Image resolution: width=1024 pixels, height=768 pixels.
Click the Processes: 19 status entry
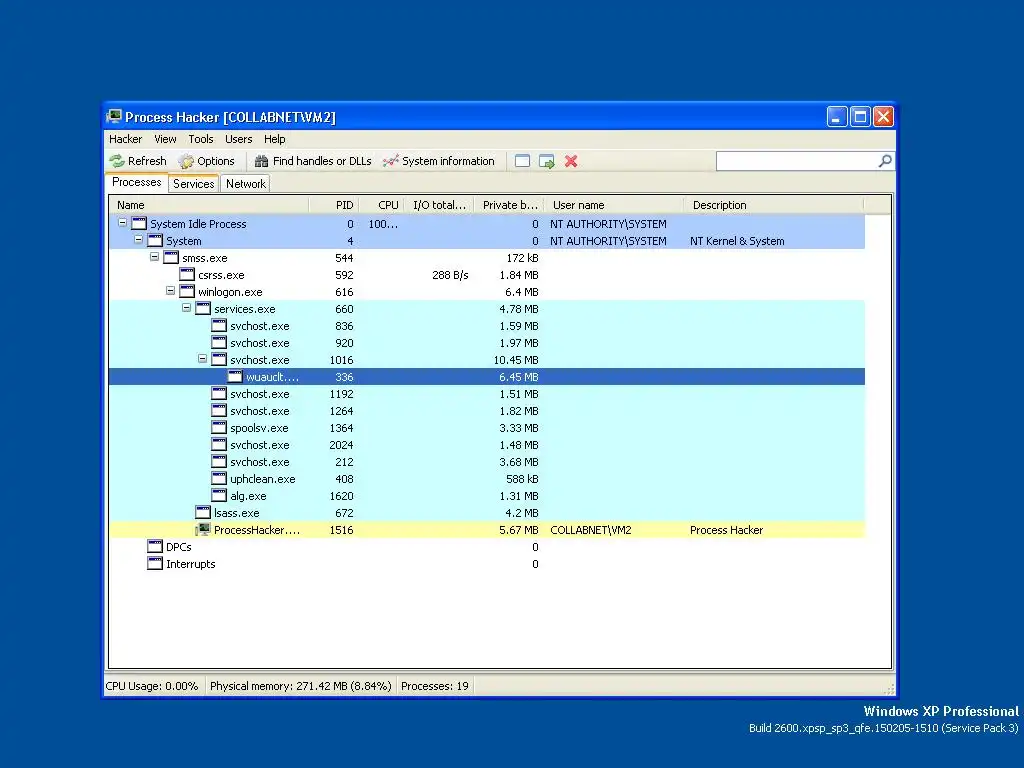[x=435, y=686]
